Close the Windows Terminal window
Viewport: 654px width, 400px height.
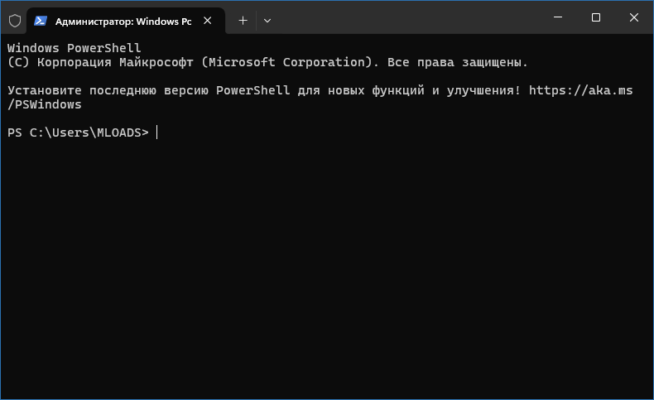coord(634,17)
